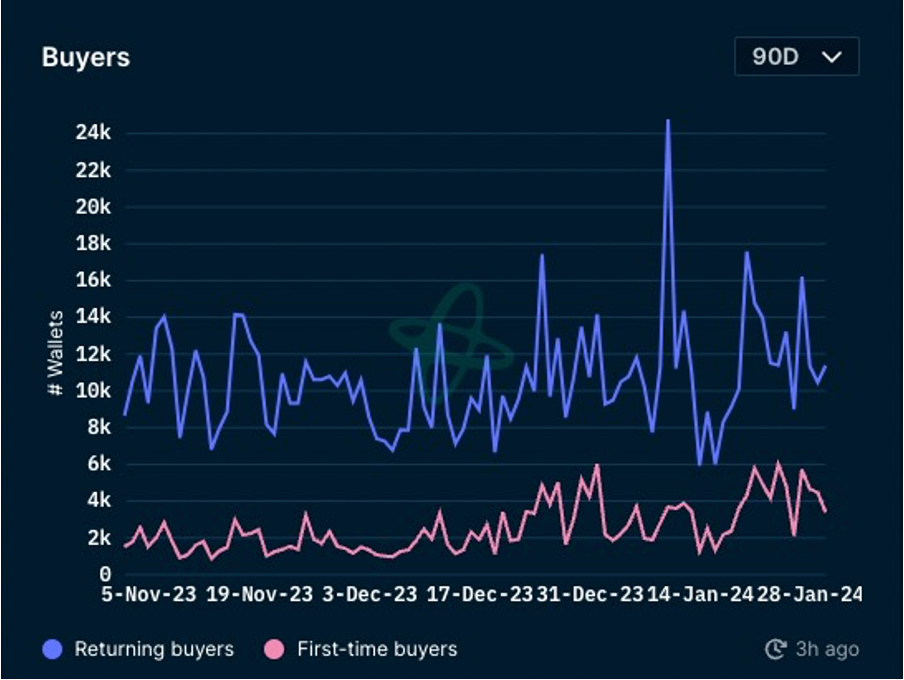This screenshot has width=904, height=680.
Task: Toggle the First-time buyers legend series
Action: coord(360,649)
